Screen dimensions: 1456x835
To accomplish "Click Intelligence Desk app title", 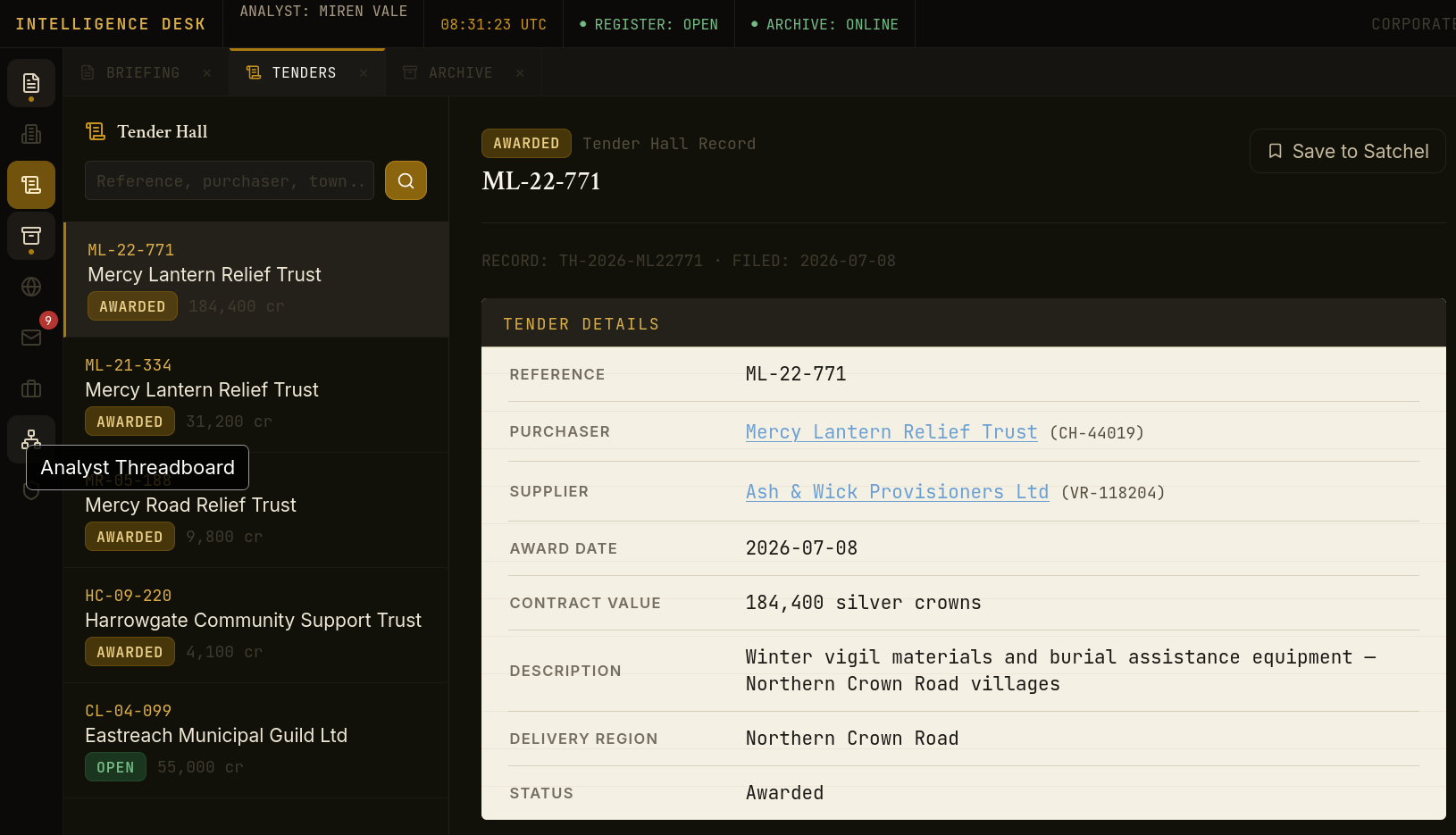I will [111, 24].
